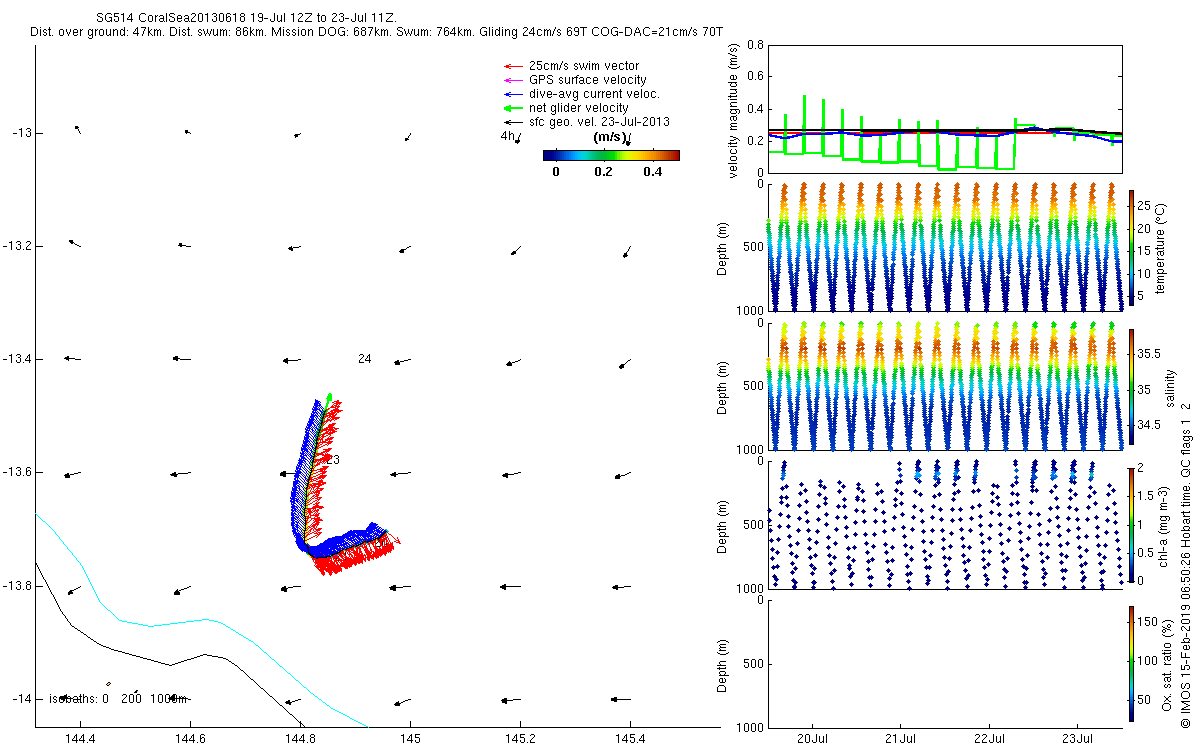
Task: Click the black sfc geo. vel. arrow marker
Action: 511,122
